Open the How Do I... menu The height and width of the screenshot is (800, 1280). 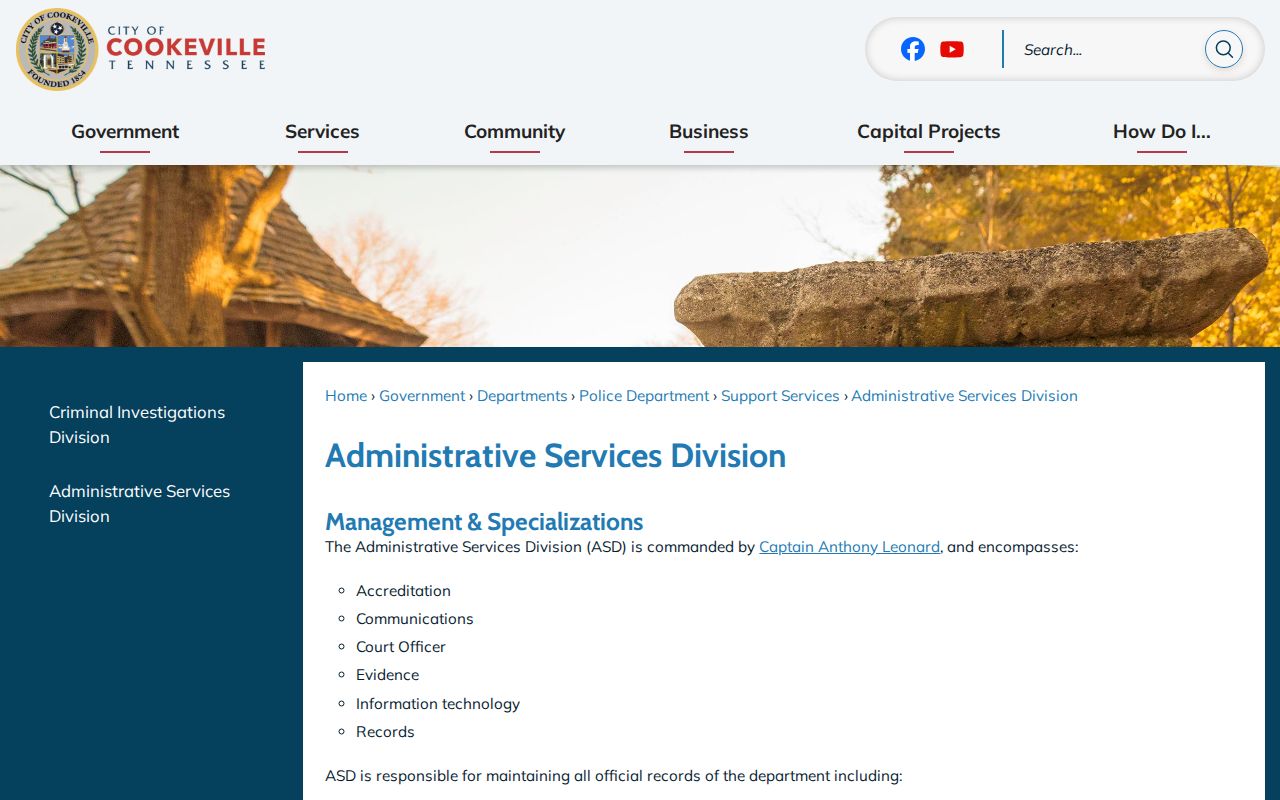[x=1161, y=132]
